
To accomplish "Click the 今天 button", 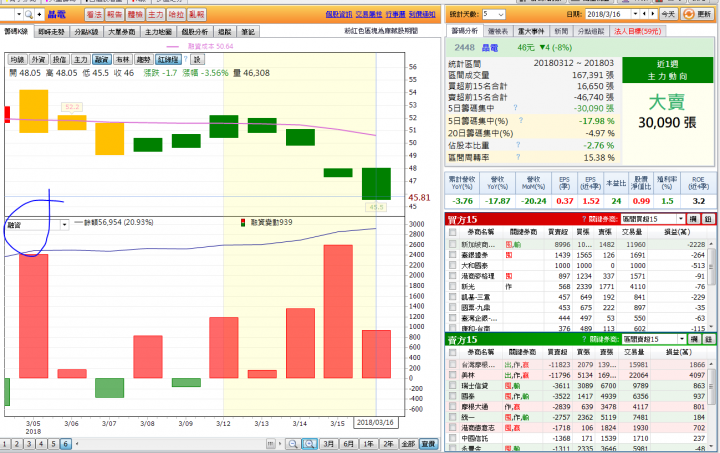I will click(x=668, y=14).
